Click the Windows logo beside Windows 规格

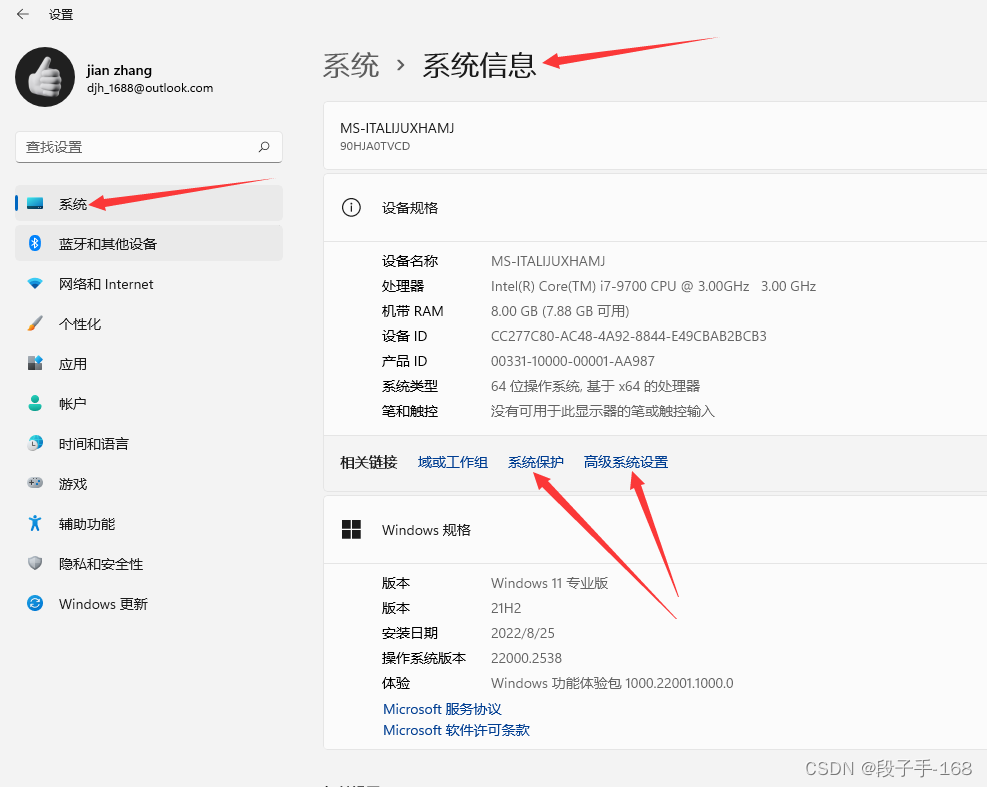(x=351, y=529)
